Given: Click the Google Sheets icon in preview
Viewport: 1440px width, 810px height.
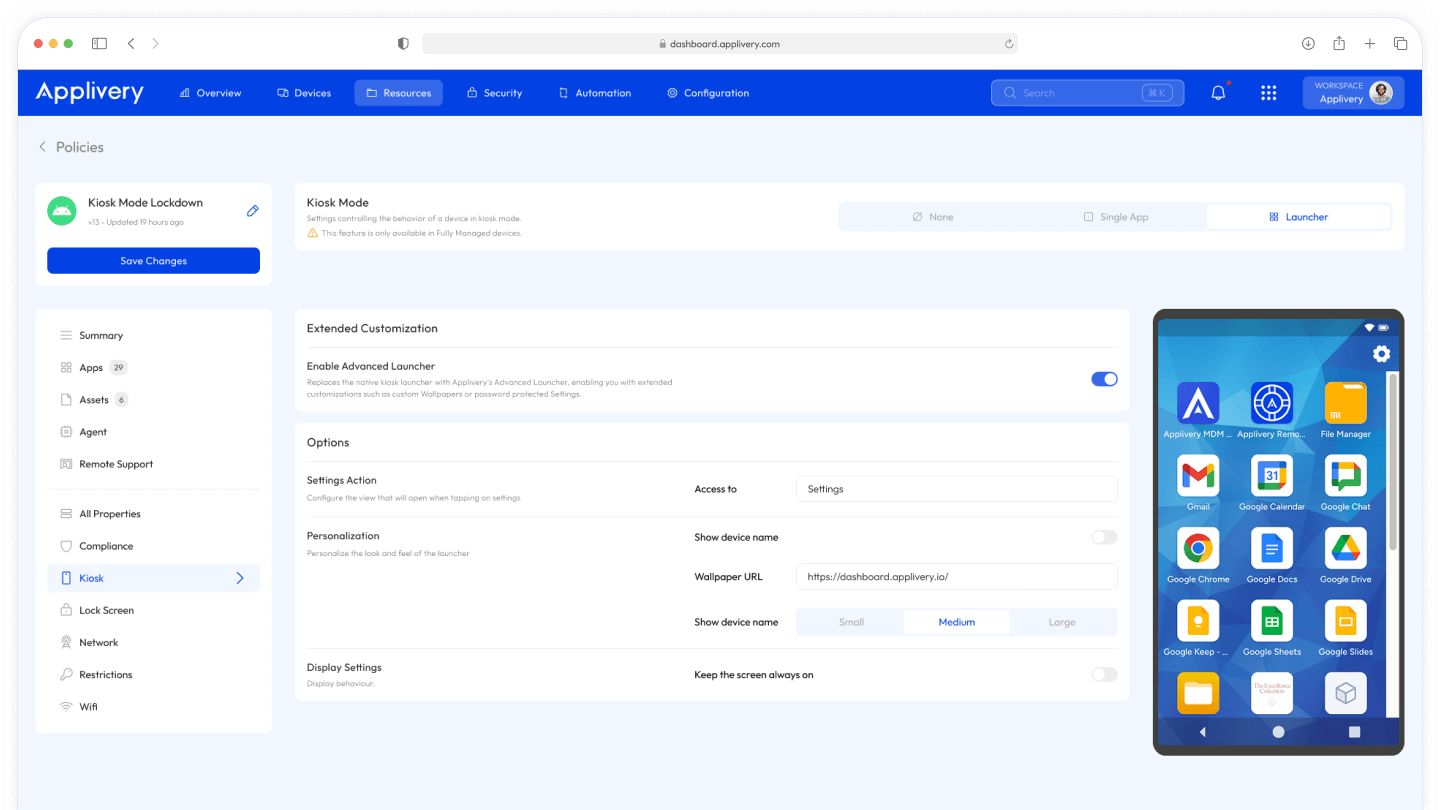Looking at the screenshot, I should pos(1271,622).
